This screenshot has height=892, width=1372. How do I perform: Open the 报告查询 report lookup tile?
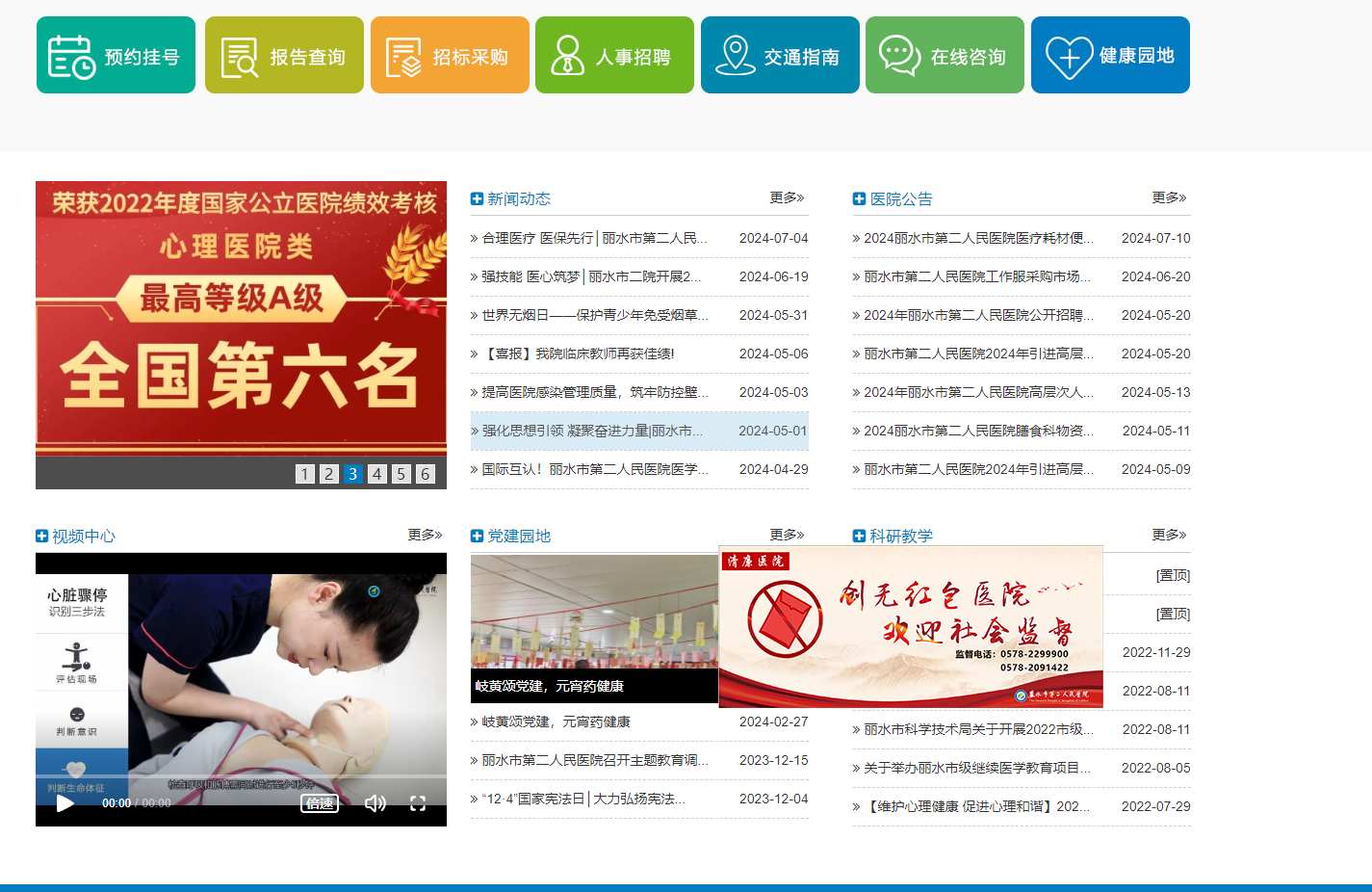284,55
